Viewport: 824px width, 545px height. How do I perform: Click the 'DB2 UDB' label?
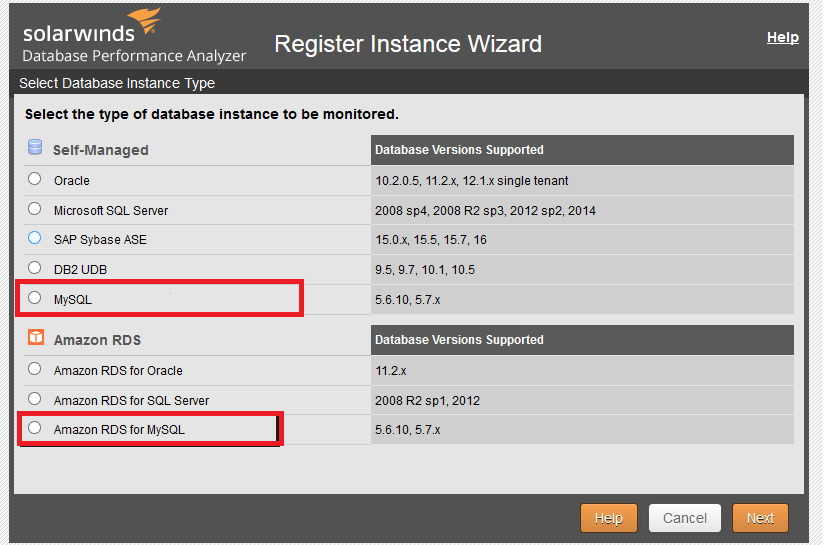pyautogui.click(x=80, y=270)
